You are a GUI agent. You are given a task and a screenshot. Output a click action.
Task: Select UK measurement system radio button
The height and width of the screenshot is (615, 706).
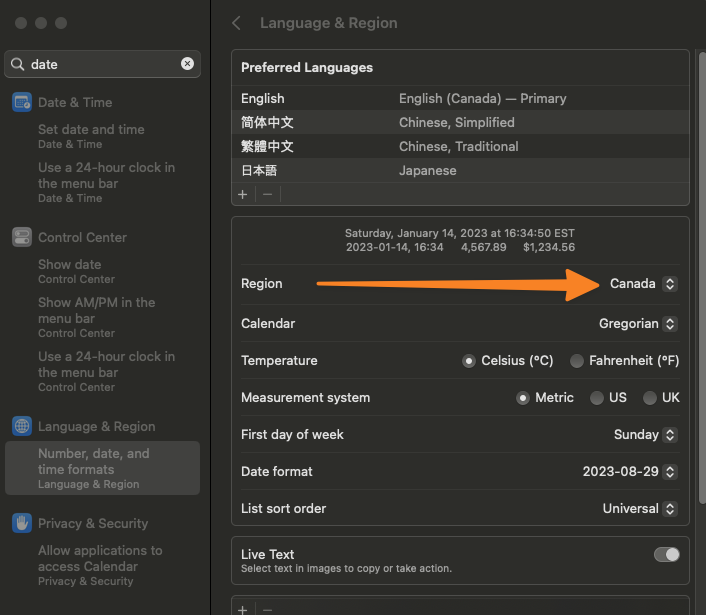[x=650, y=398]
